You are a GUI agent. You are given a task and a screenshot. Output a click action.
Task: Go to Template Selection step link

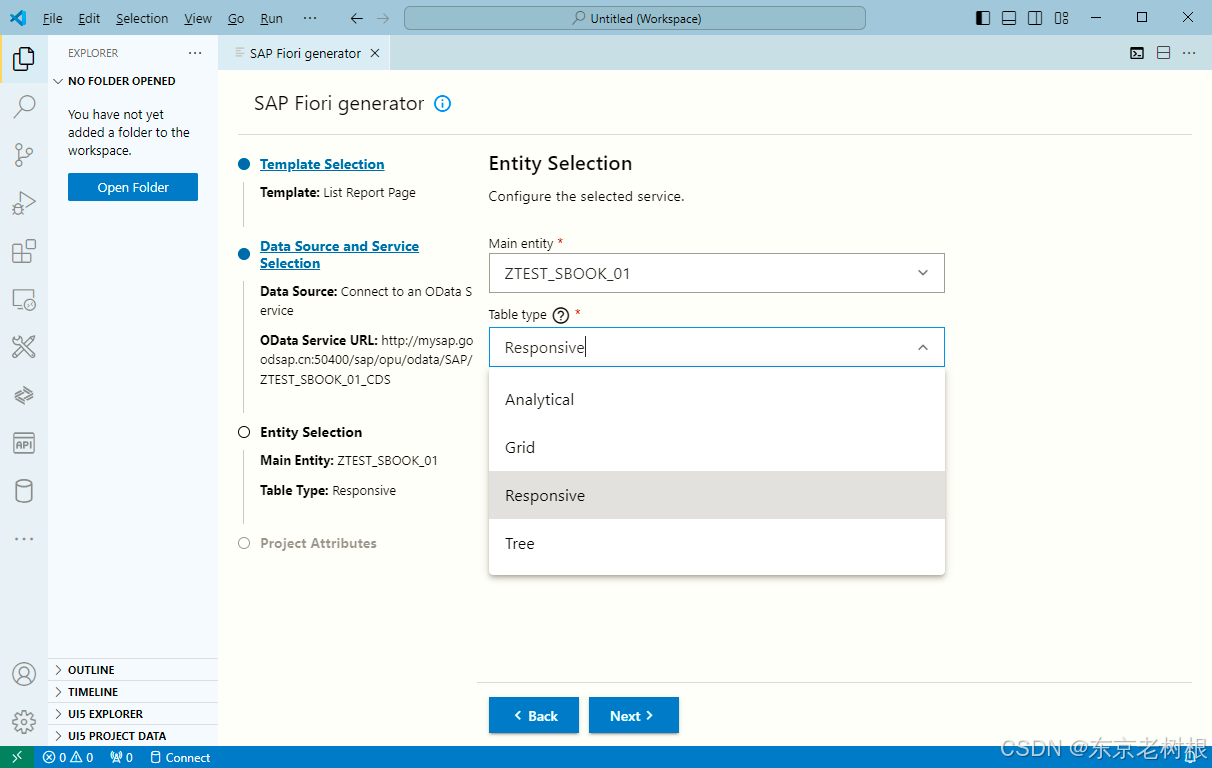point(322,164)
